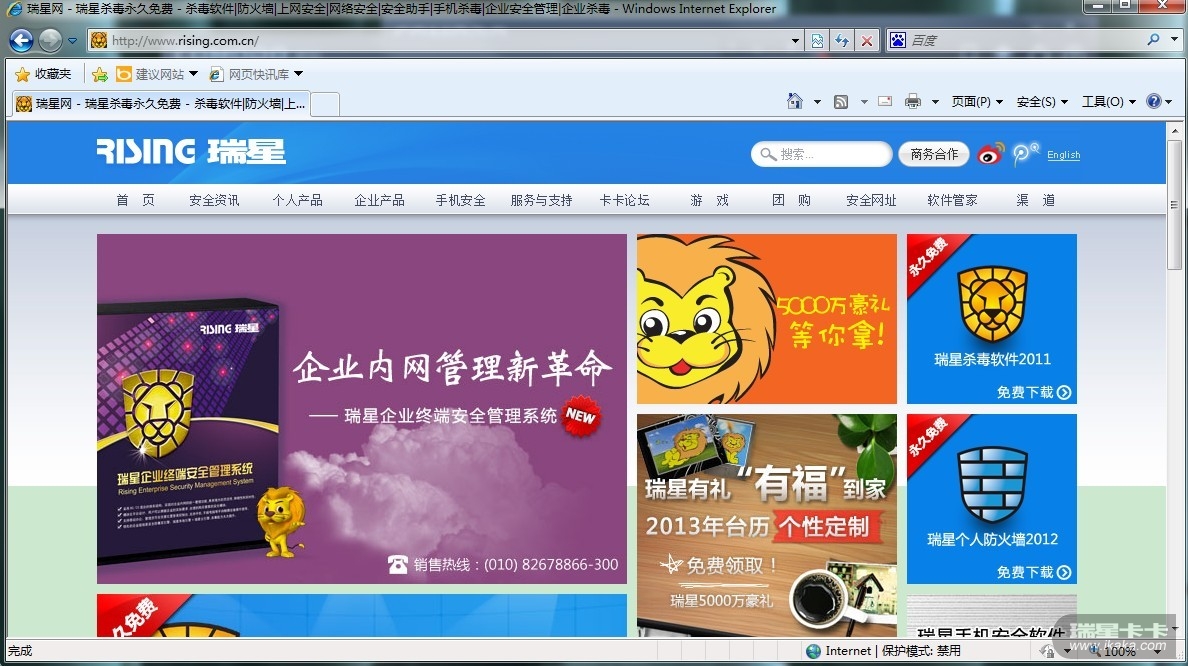Click the Help question mark icon
Screen dimensions: 1188x666
pyautogui.click(x=1153, y=101)
